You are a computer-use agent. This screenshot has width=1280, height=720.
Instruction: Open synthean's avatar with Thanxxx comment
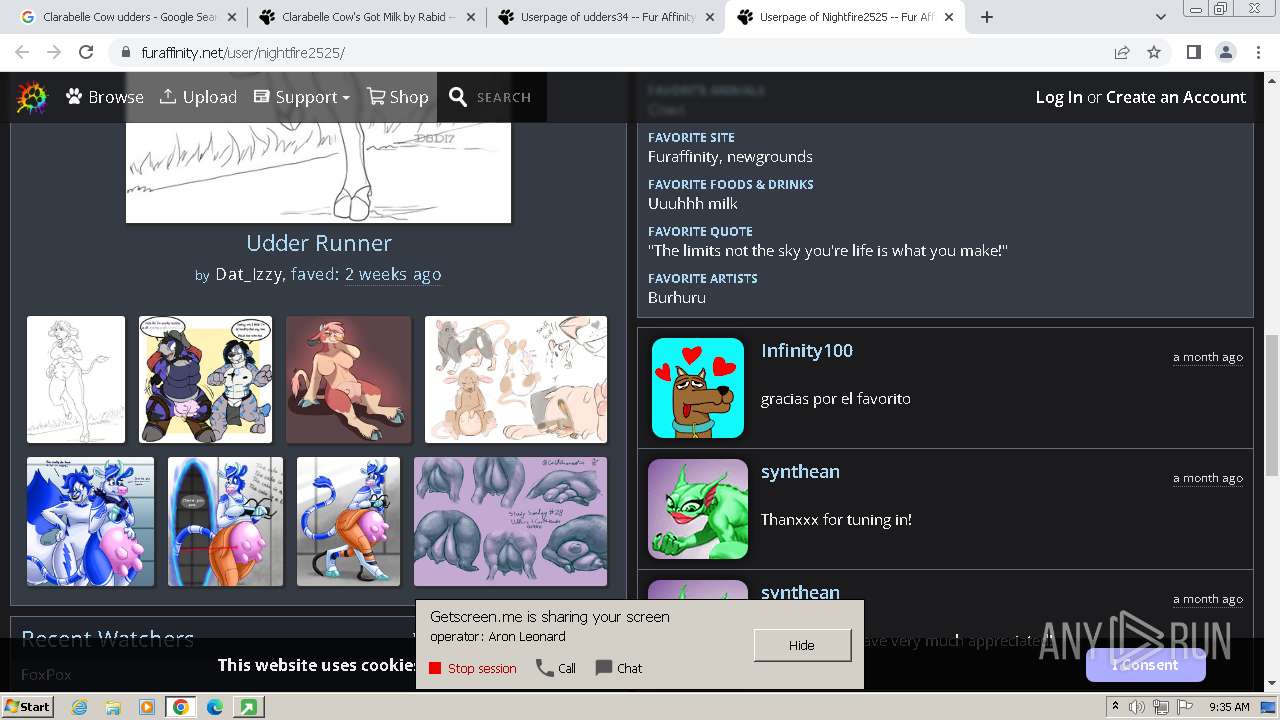[698, 509]
